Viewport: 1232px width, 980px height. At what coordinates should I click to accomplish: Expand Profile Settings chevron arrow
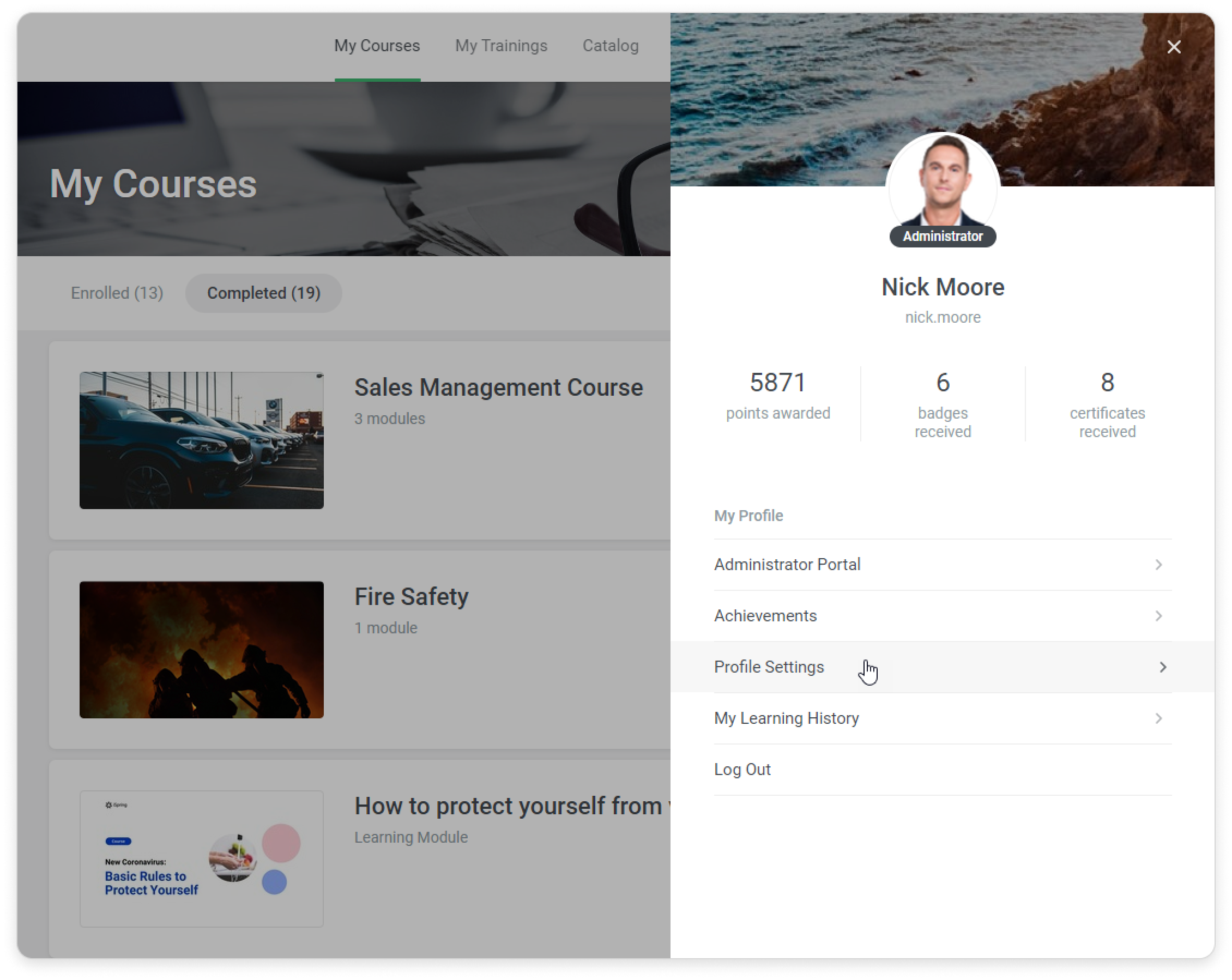[1162, 668]
